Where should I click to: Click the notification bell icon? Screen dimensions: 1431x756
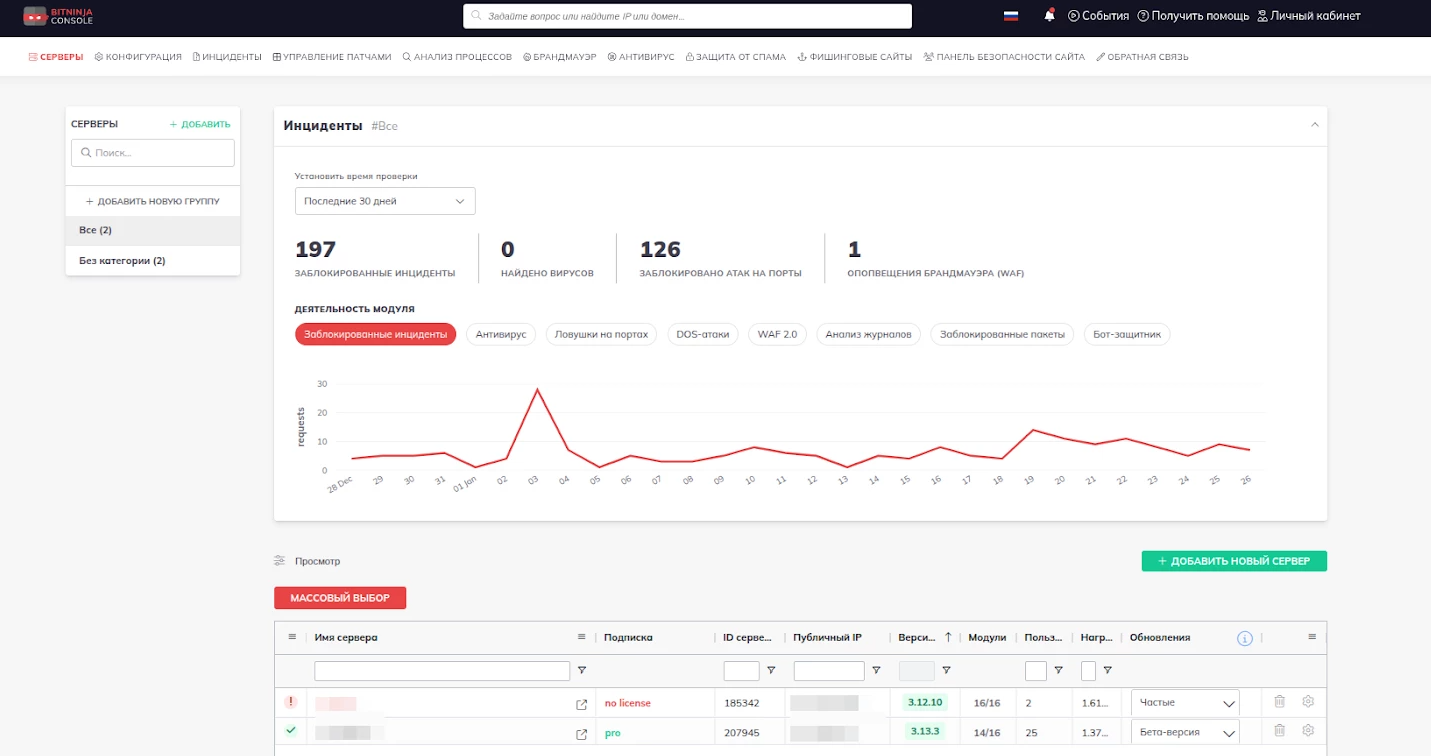(1049, 16)
